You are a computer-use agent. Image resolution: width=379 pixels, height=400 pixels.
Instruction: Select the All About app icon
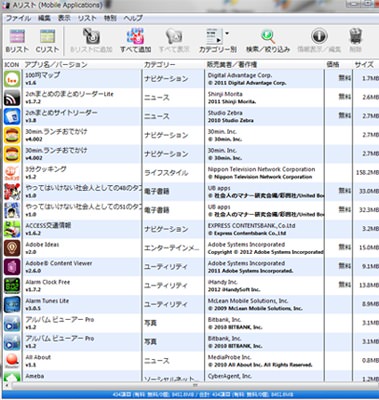(x=12, y=361)
